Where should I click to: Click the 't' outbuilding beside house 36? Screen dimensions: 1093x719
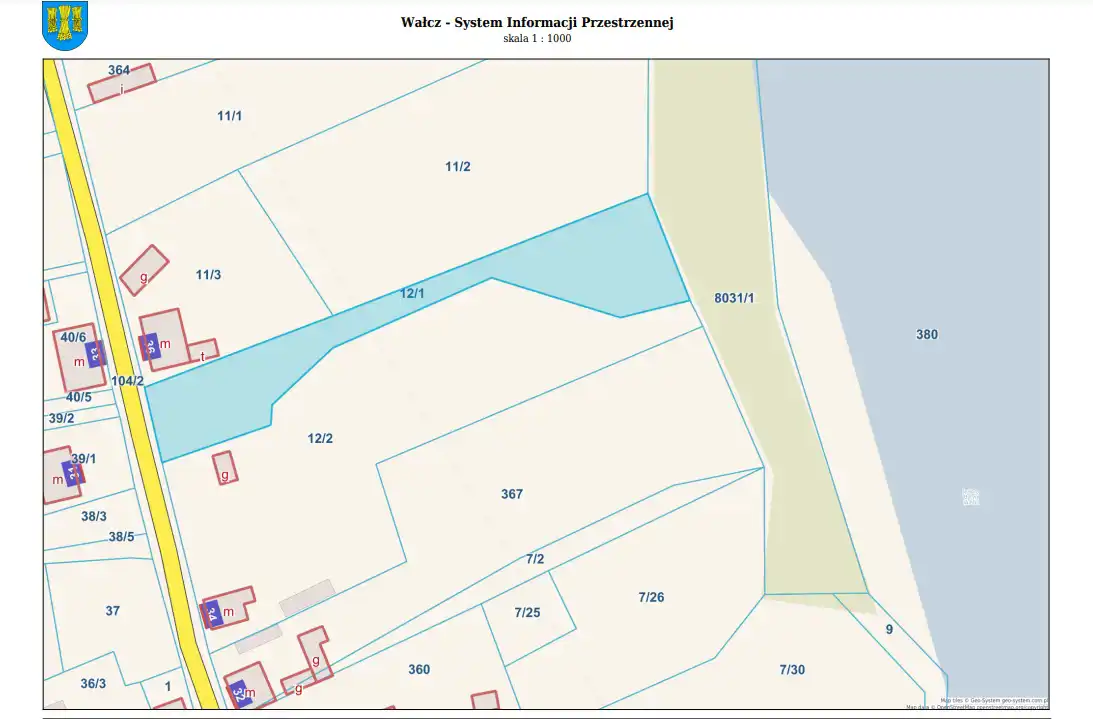point(203,352)
